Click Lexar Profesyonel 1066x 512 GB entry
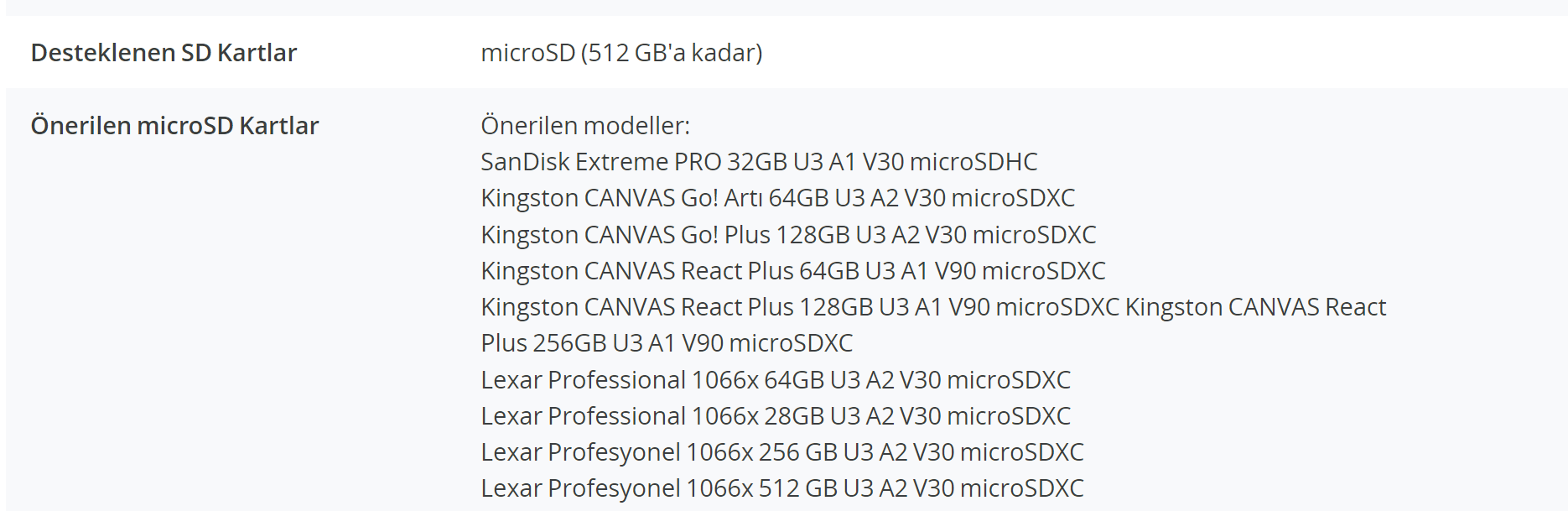The height and width of the screenshot is (511, 1568). click(781, 488)
